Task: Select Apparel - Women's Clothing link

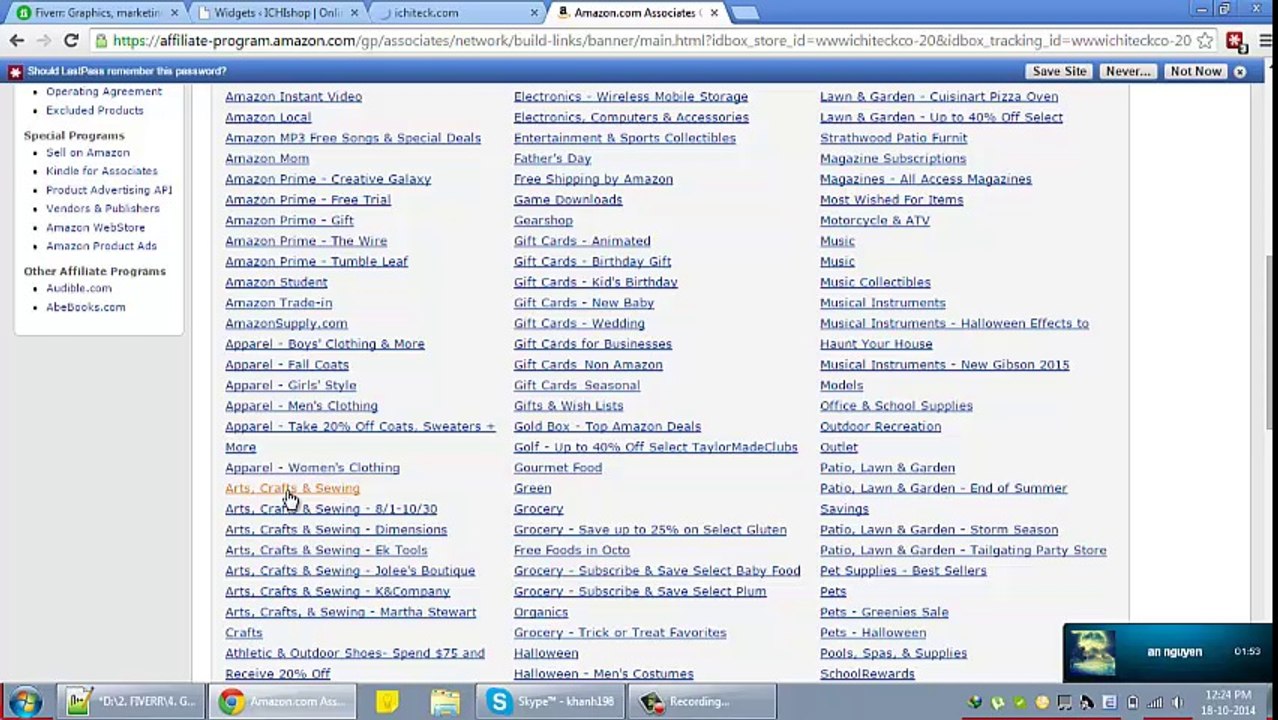Action: click(x=312, y=467)
